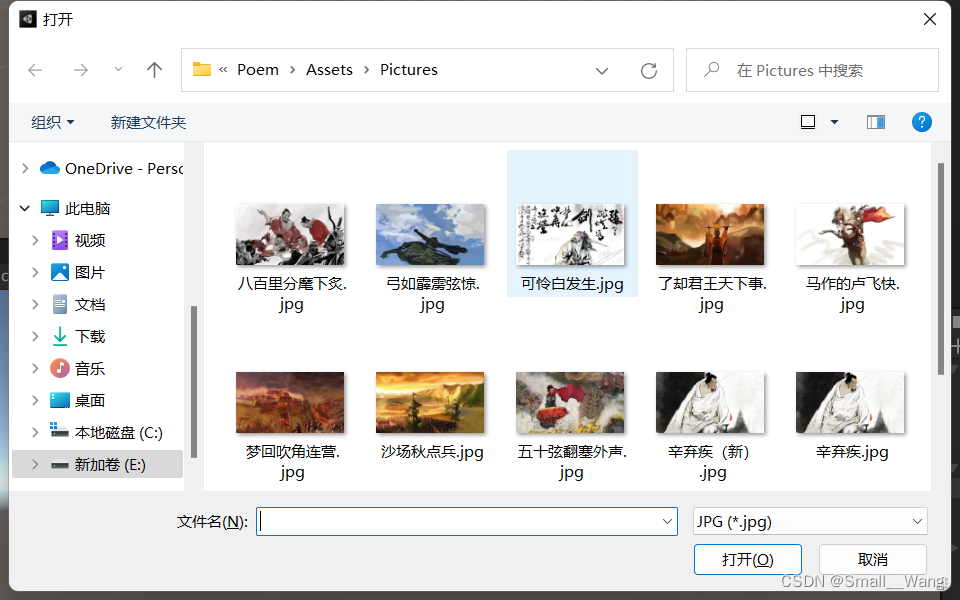The width and height of the screenshot is (960, 600).
Task: Select Pictures in the breadcrumb path
Action: point(409,70)
